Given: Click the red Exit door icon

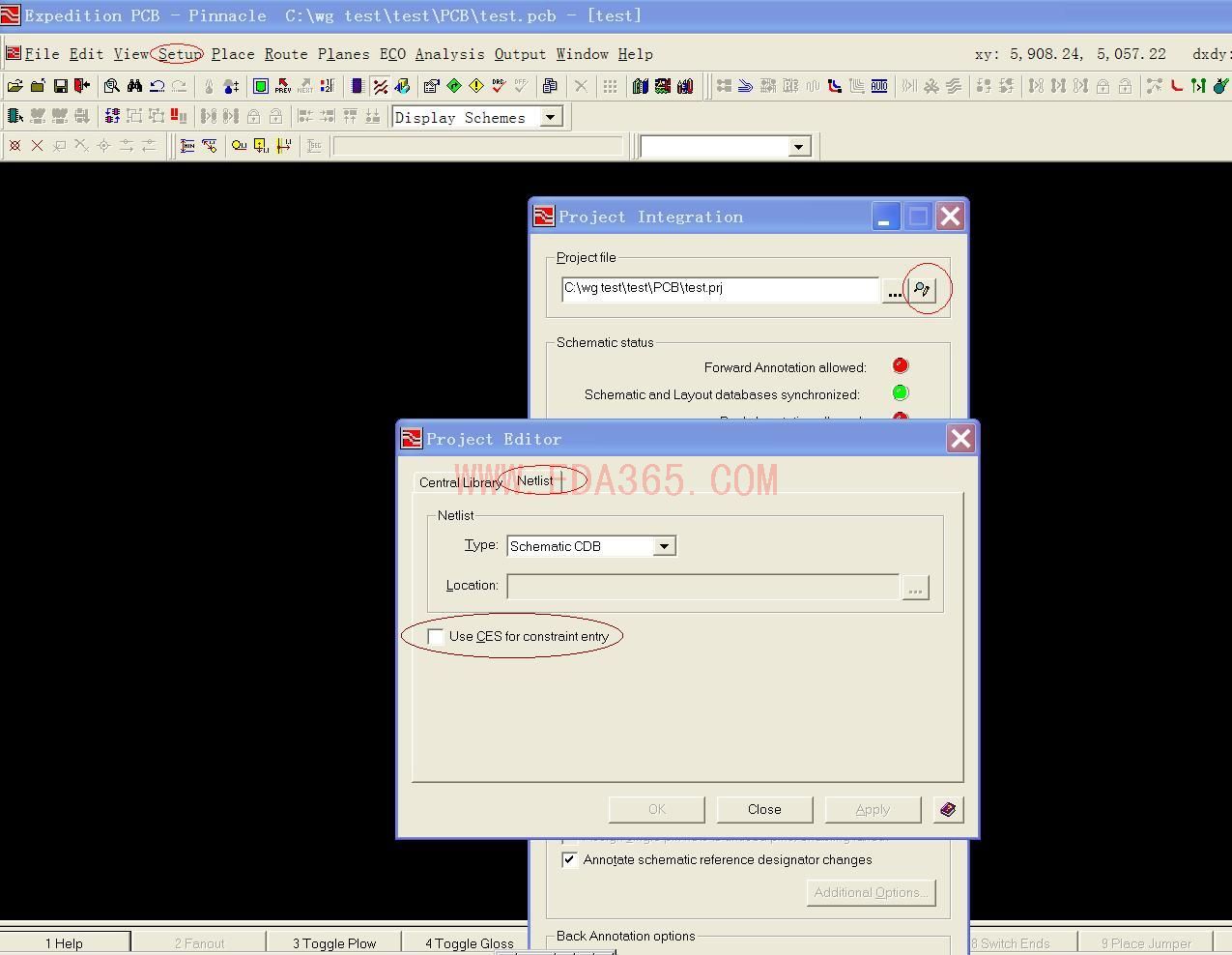Looking at the screenshot, I should 82,86.
